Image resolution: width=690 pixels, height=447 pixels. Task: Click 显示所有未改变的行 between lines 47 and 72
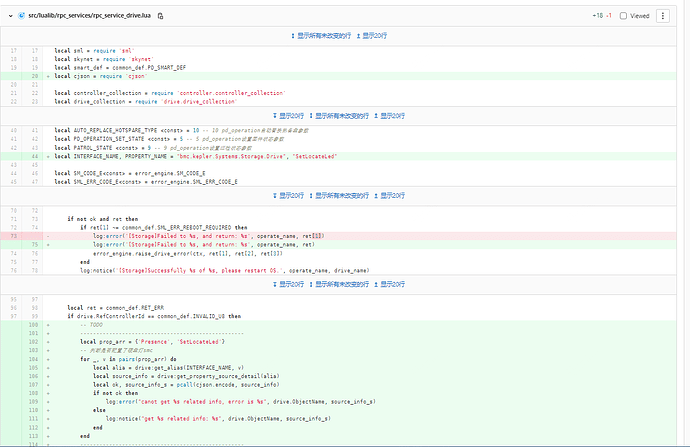[x=345, y=196]
